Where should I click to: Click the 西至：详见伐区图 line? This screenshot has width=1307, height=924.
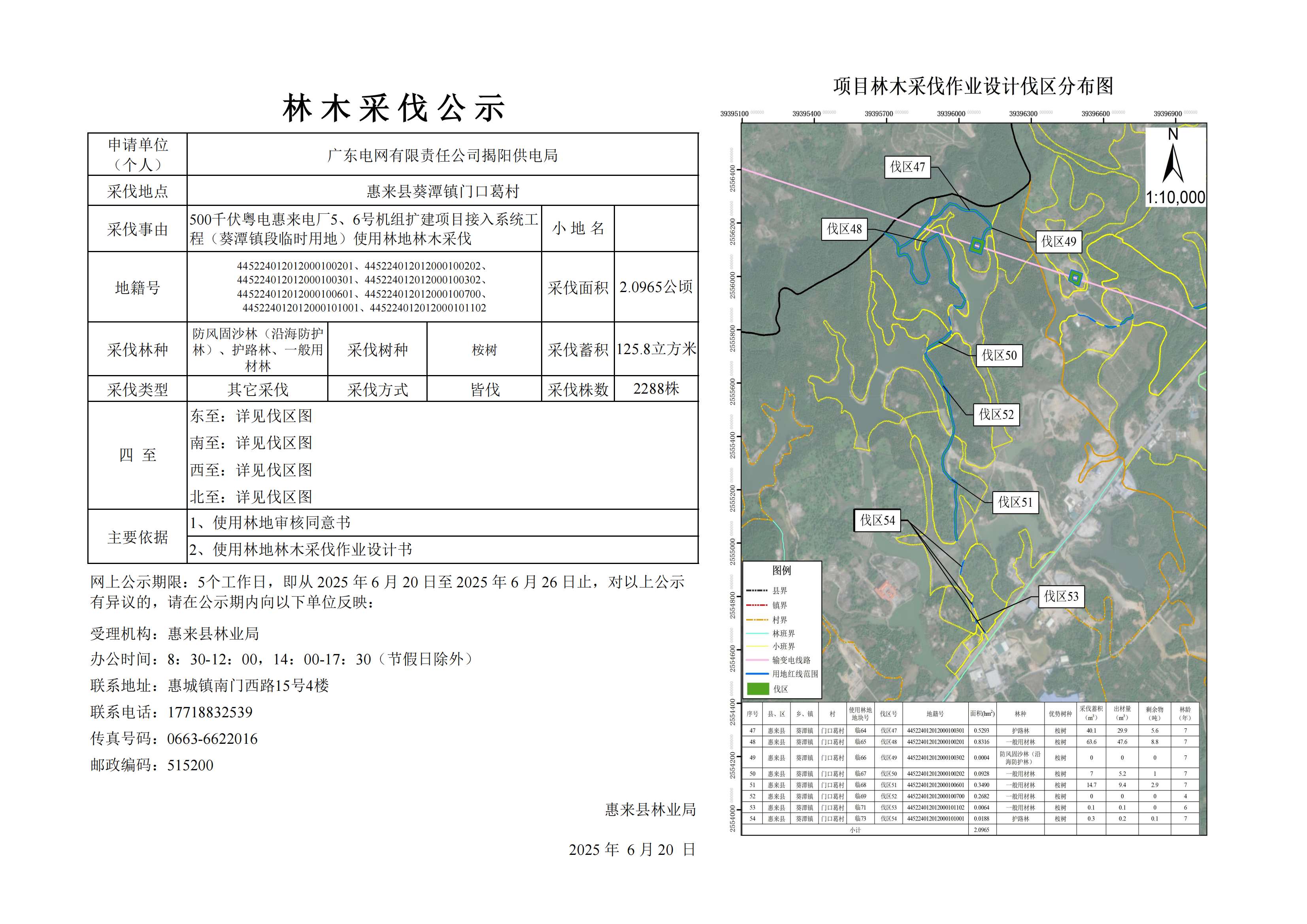tap(251, 470)
